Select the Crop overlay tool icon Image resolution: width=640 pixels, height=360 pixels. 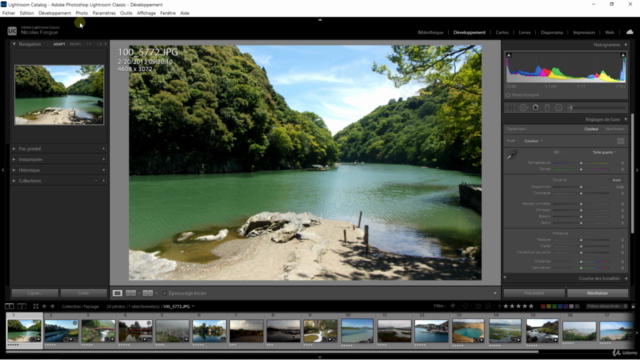(511, 108)
